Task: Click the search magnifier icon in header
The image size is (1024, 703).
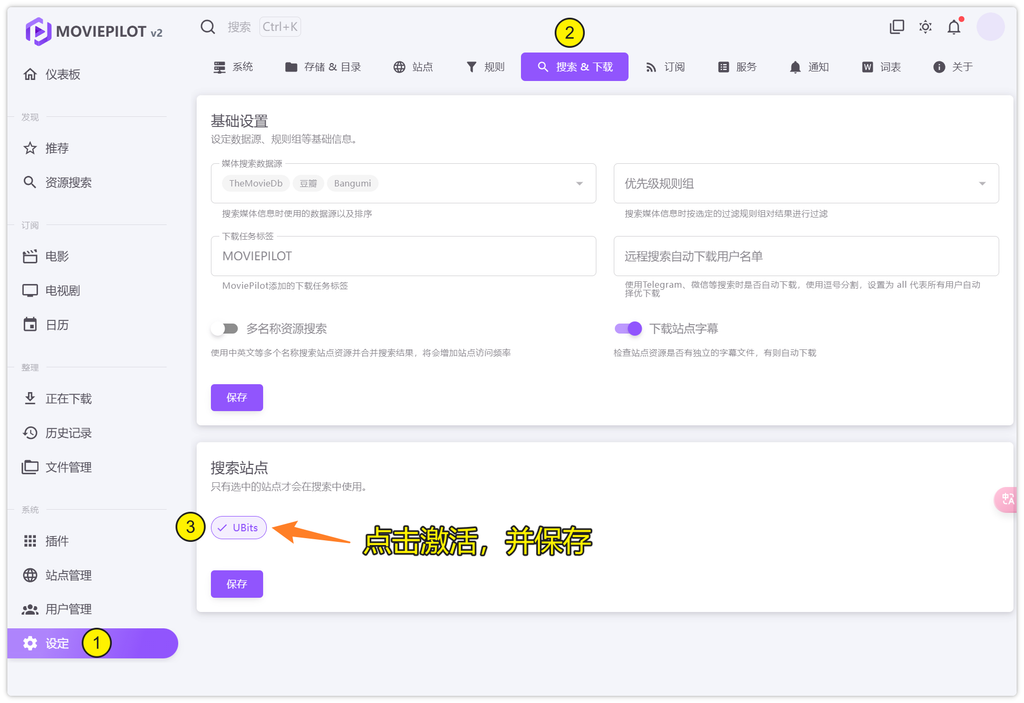Action: pos(208,27)
